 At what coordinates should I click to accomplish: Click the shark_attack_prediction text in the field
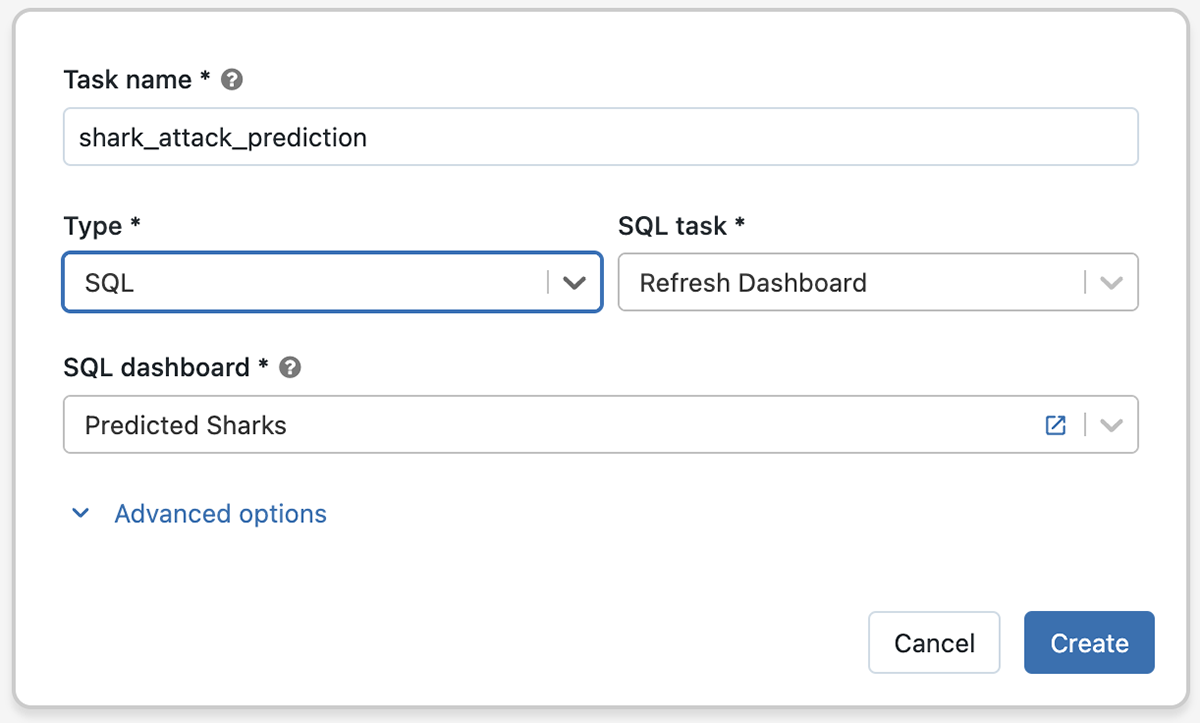(x=223, y=137)
